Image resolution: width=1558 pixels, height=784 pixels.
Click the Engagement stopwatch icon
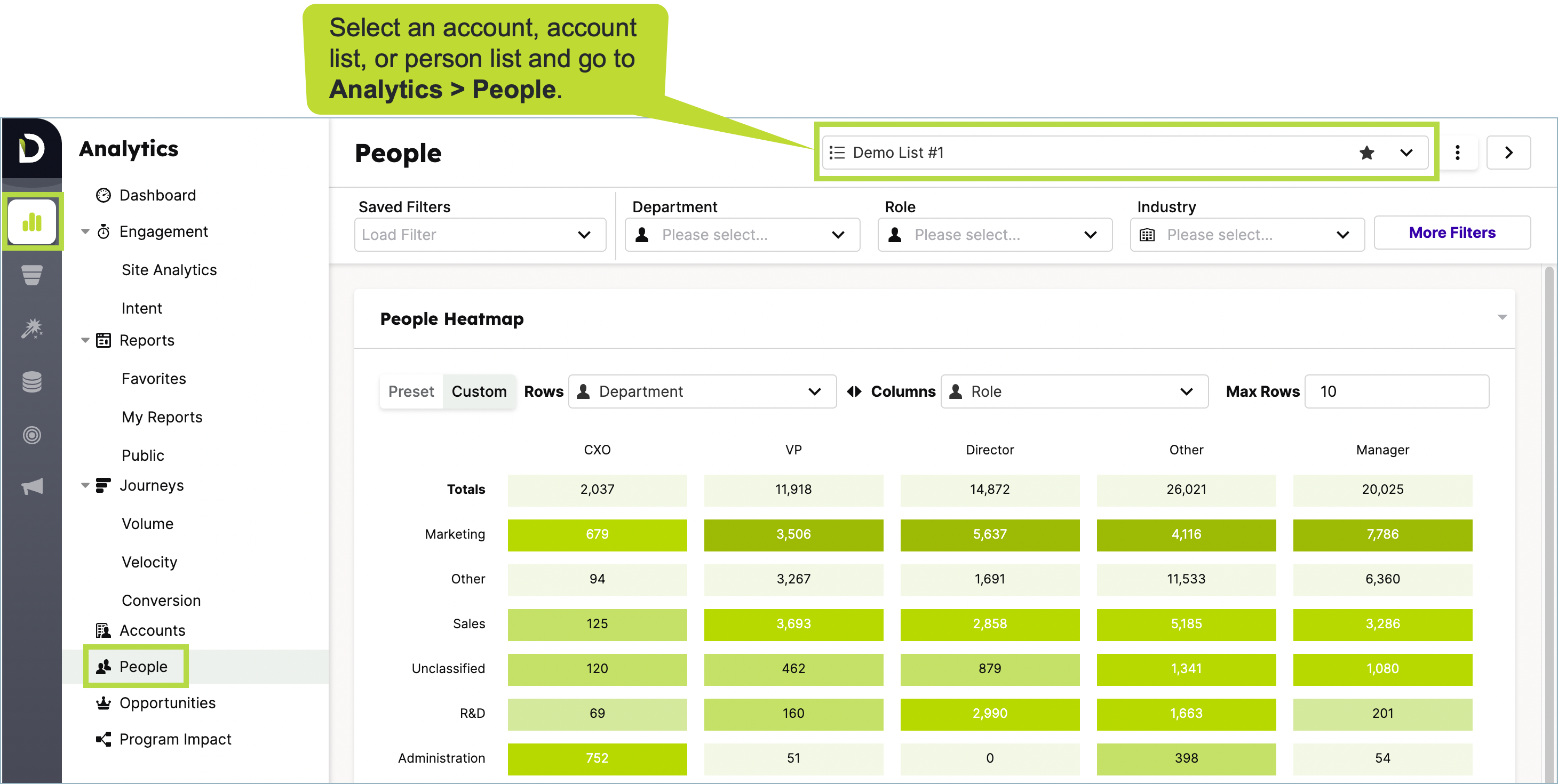104,231
